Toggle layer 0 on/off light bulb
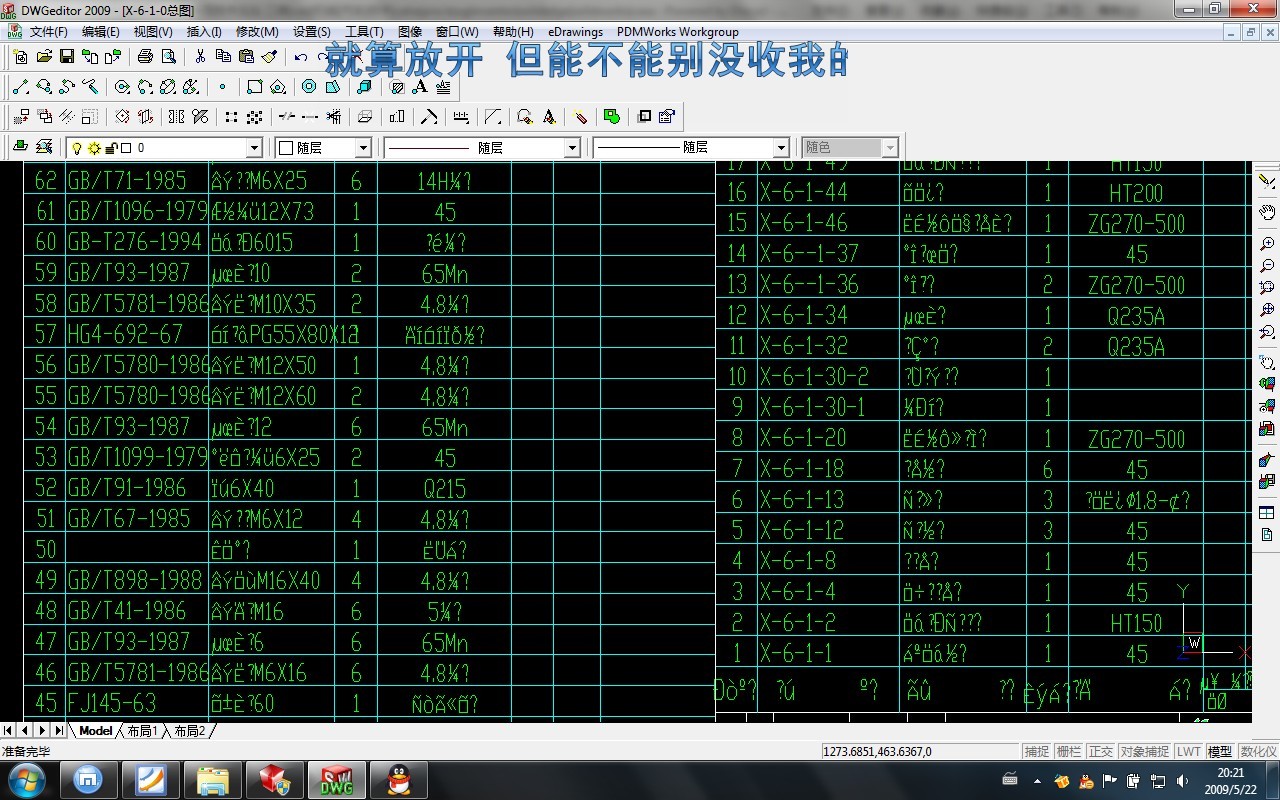 (77, 148)
